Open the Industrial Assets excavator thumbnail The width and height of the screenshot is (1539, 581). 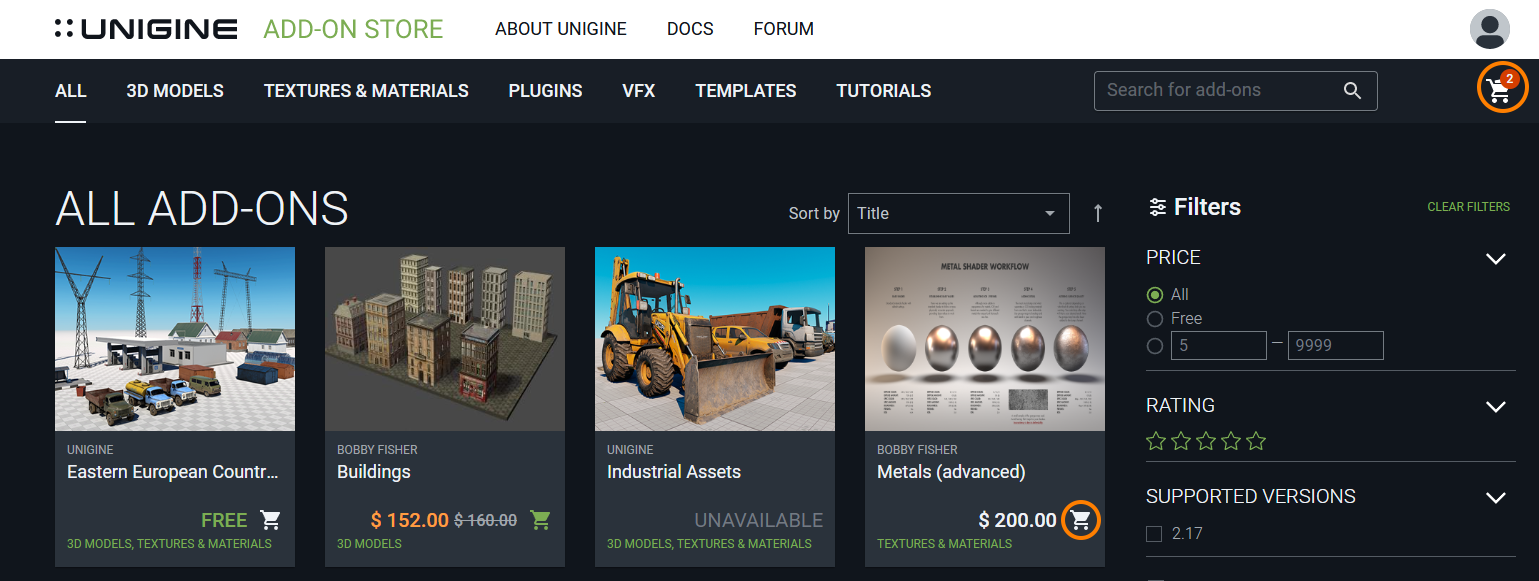(x=715, y=339)
